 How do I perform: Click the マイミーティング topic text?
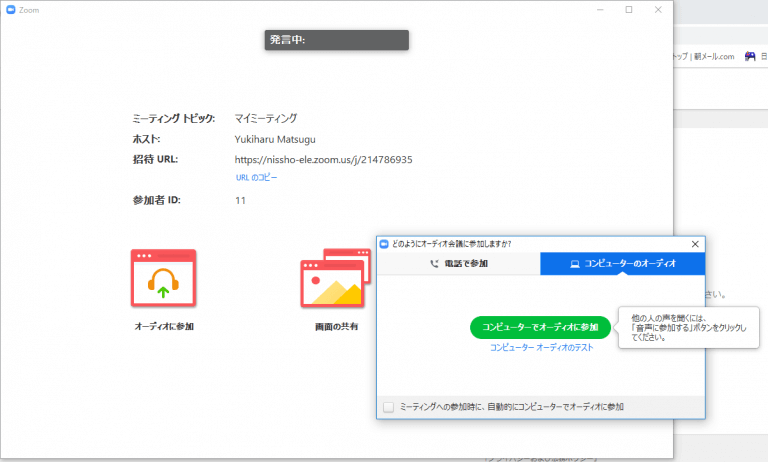pyautogui.click(x=265, y=118)
